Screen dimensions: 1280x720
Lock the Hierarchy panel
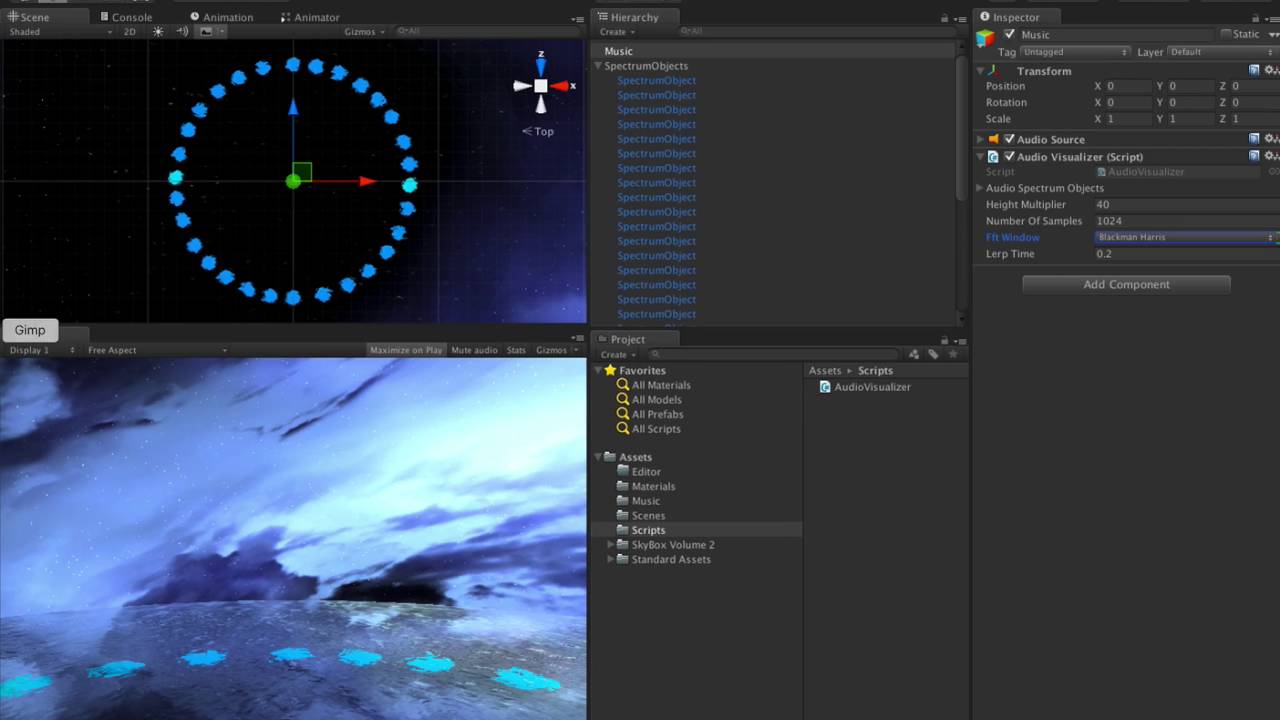(944, 18)
